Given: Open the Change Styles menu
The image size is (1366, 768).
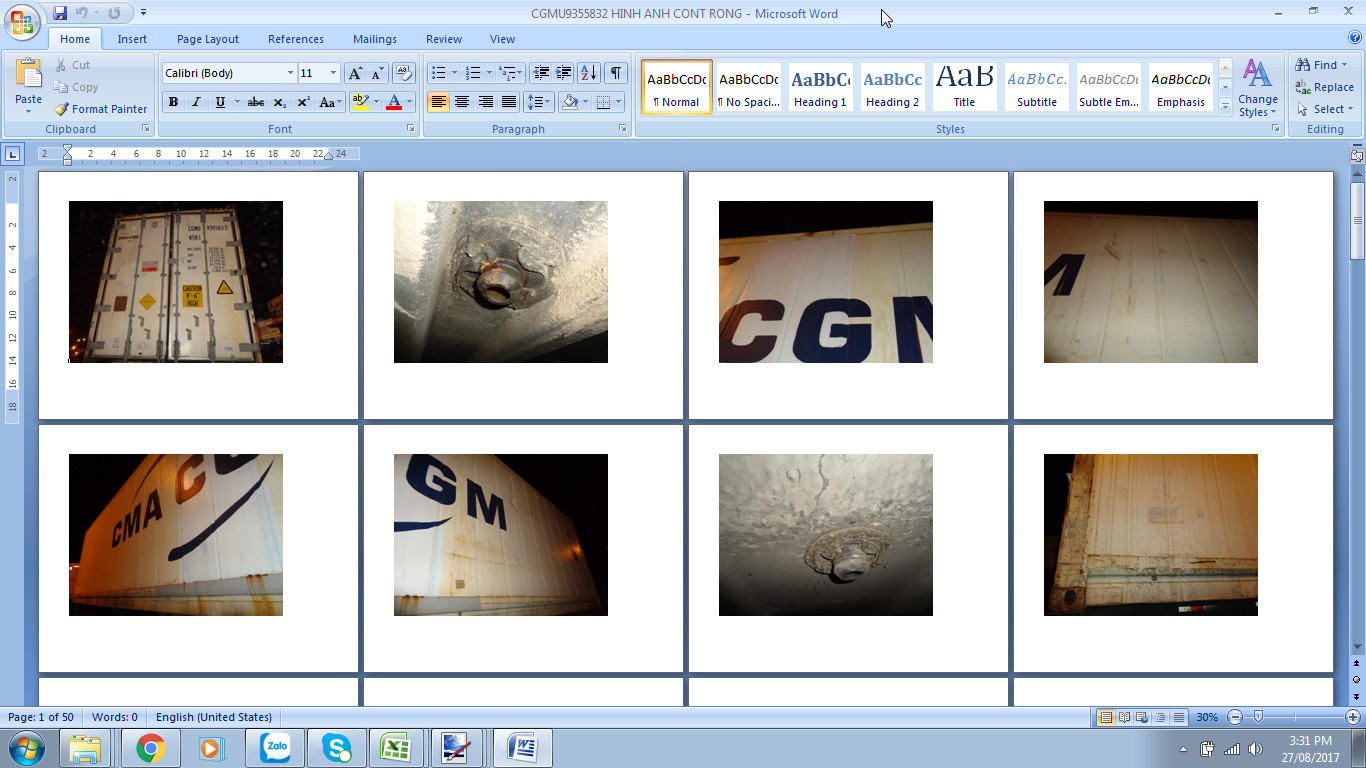Looking at the screenshot, I should 1257,88.
